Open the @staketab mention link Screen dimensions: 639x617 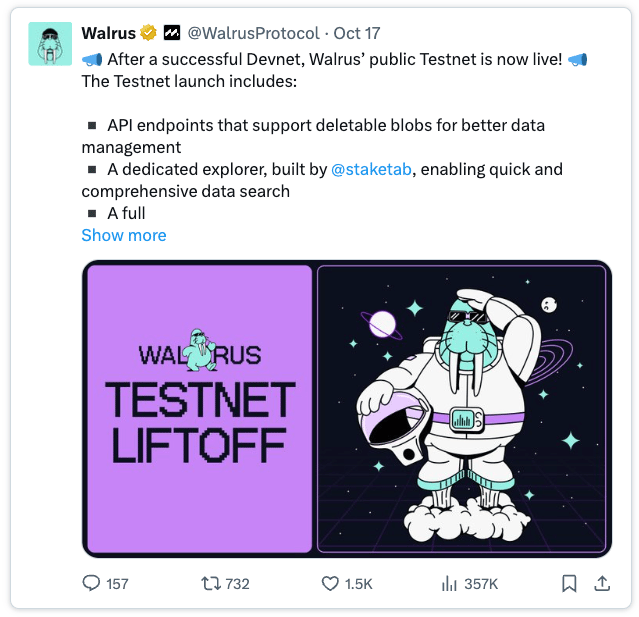coord(371,169)
